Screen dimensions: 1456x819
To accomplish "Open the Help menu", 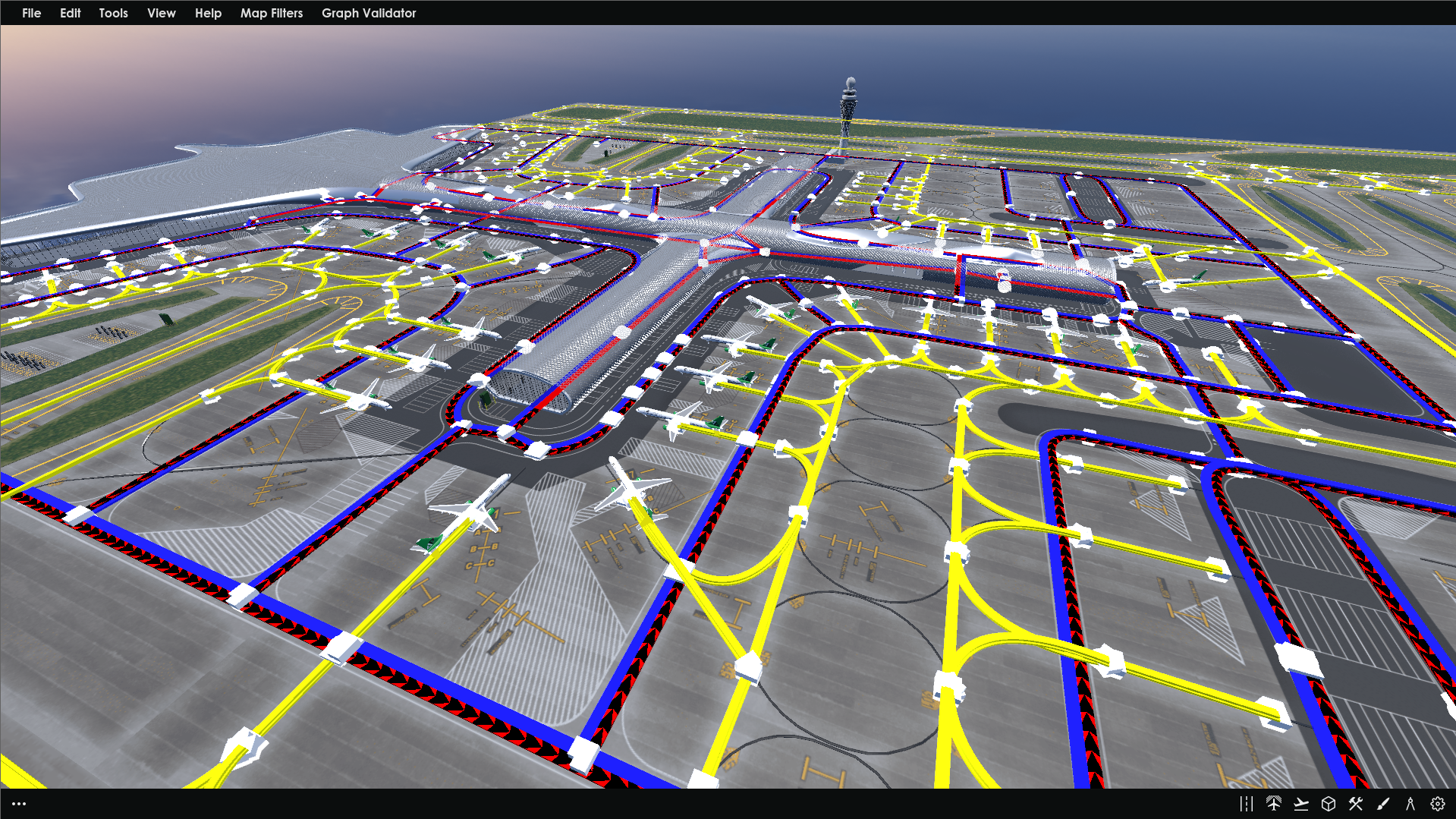I will point(208,13).
